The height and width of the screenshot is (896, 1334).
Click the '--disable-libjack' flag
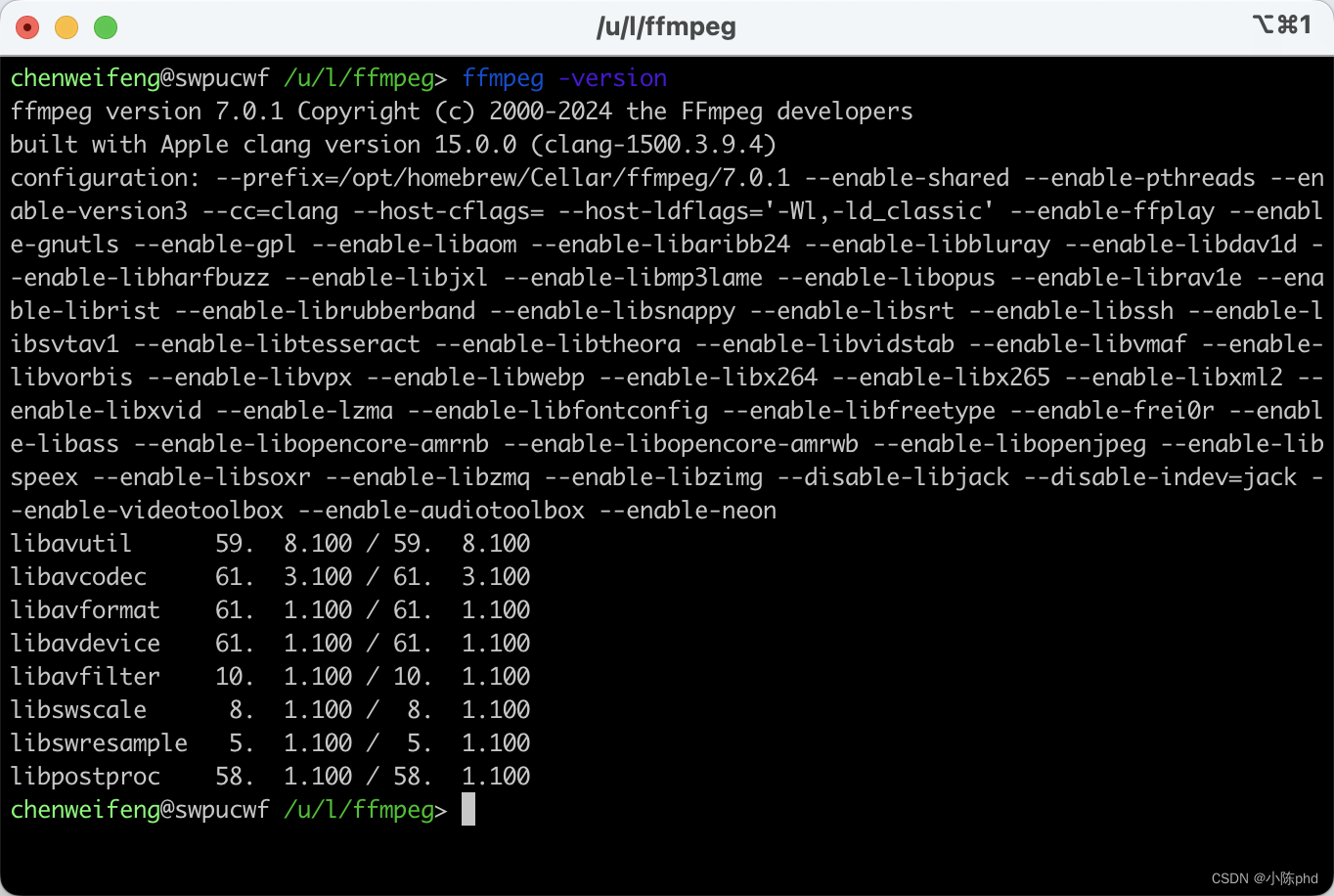pos(893,477)
